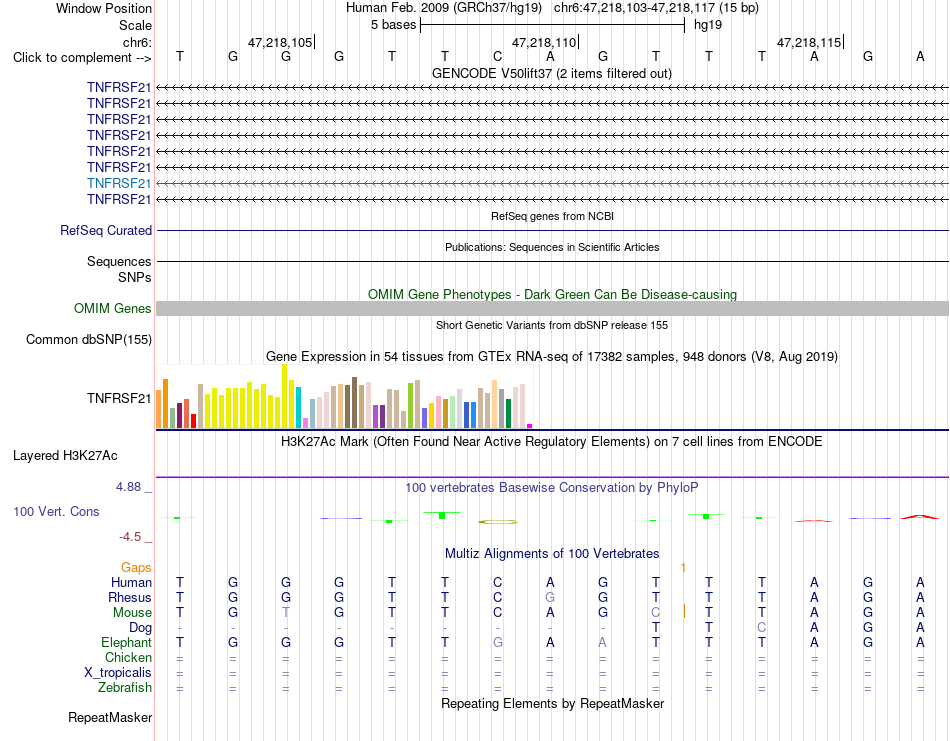Screen dimensions: 950x741
Task: Open 'OMIM Gene Phenotypes' track title
Action: [552, 294]
